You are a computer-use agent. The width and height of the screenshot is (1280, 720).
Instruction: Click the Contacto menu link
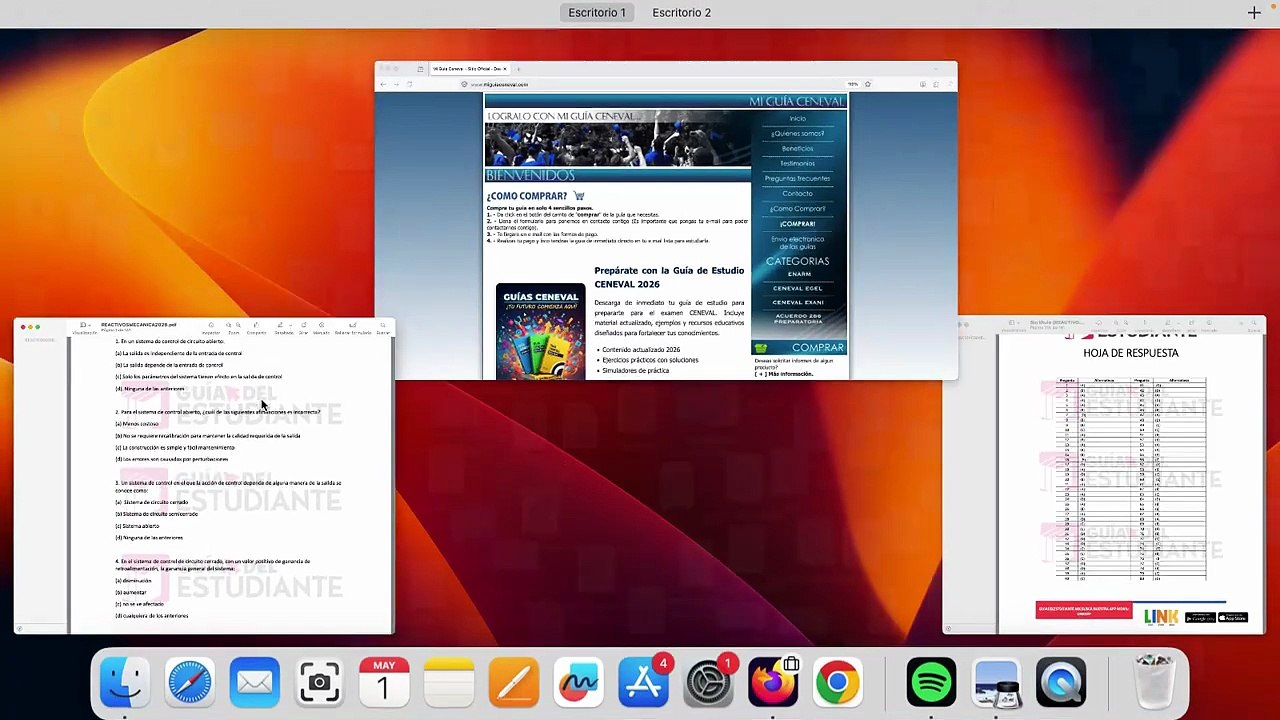point(797,193)
